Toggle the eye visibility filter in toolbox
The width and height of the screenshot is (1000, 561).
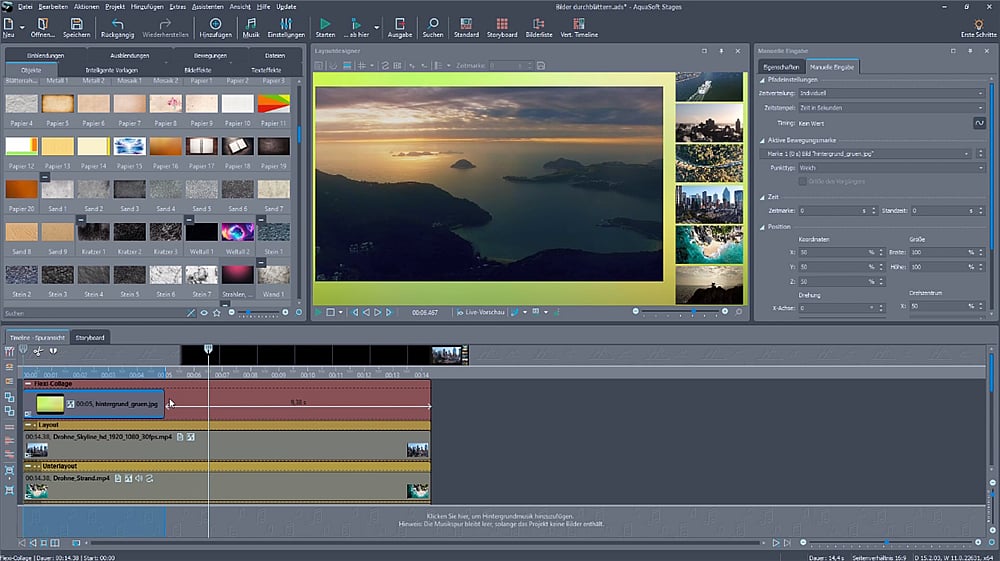tap(204, 313)
